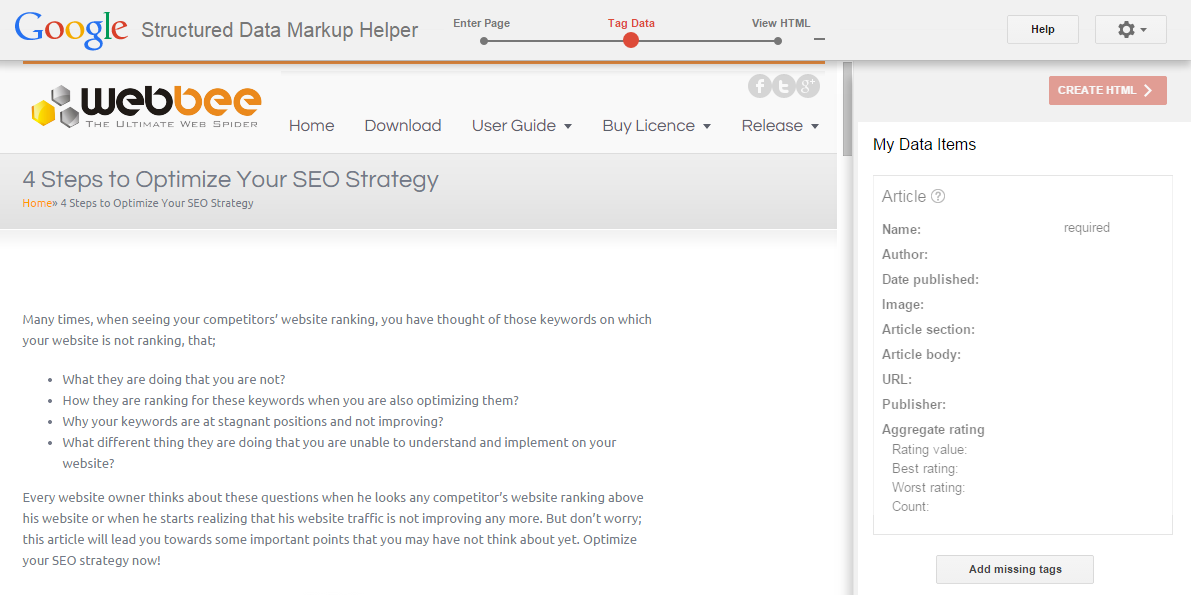The image size is (1191, 595).
Task: Click the Add missing tags button
Action: [1015, 569]
